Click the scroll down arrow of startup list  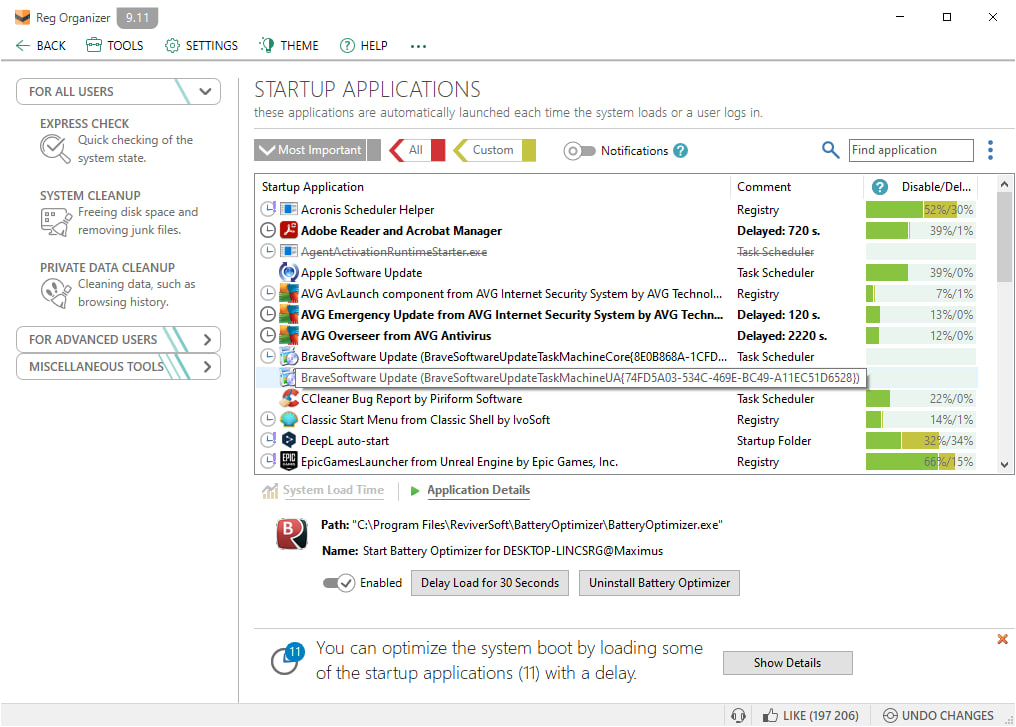coord(1004,465)
